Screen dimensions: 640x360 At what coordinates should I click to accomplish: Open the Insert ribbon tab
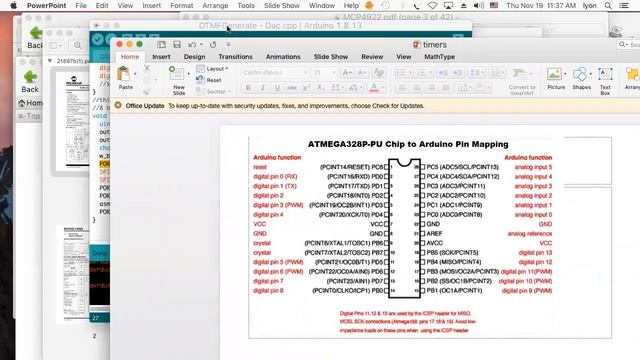(161, 57)
